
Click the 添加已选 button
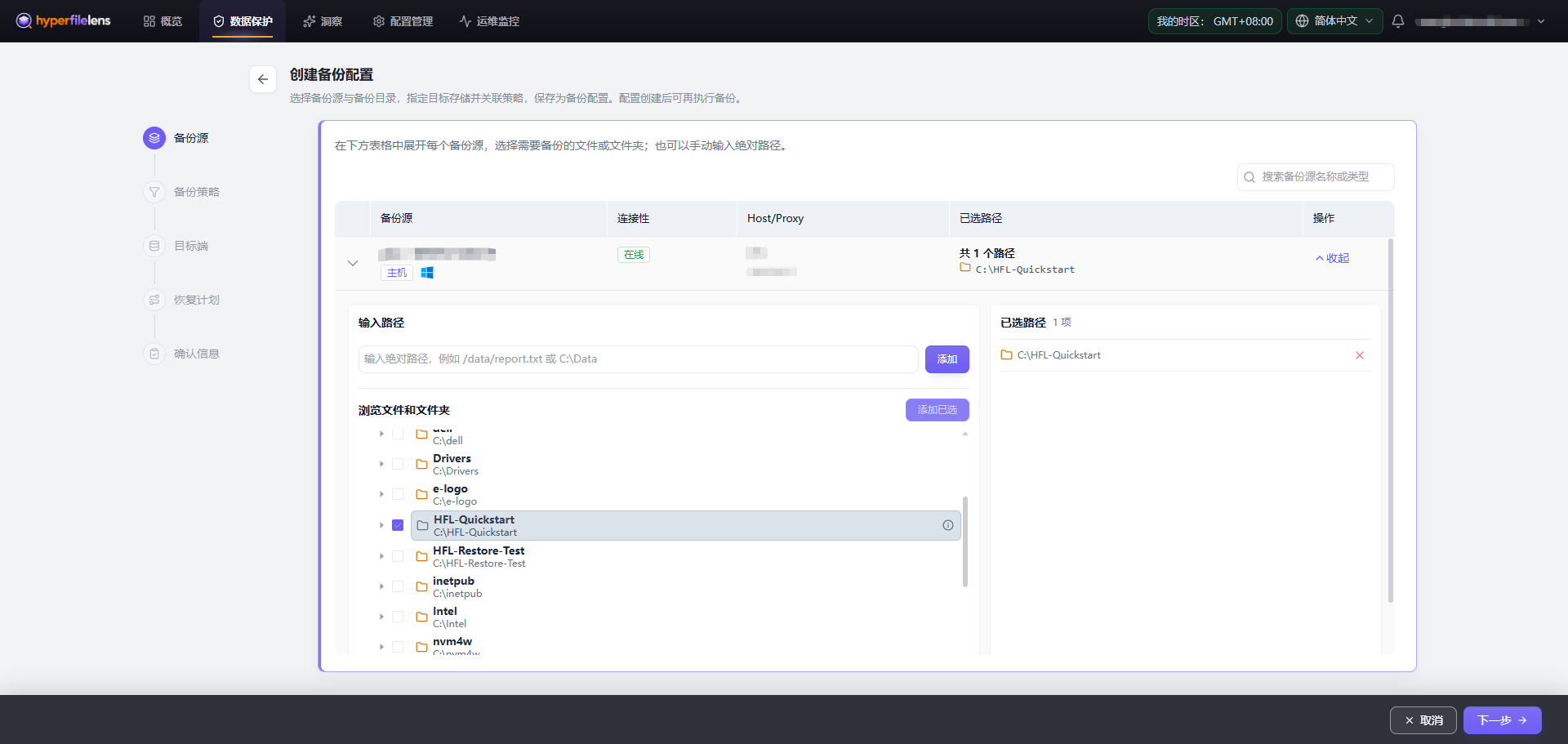click(938, 410)
